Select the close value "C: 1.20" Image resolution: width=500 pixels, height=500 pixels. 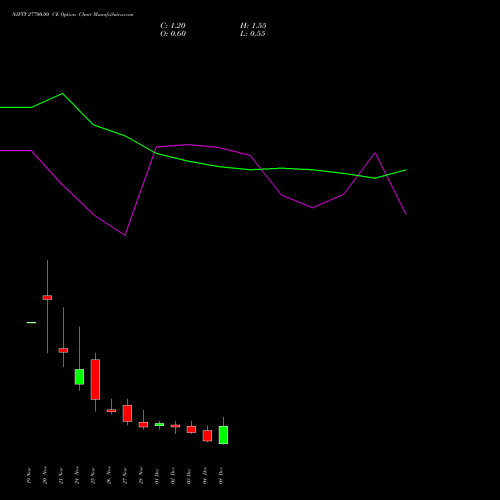[x=173, y=26]
